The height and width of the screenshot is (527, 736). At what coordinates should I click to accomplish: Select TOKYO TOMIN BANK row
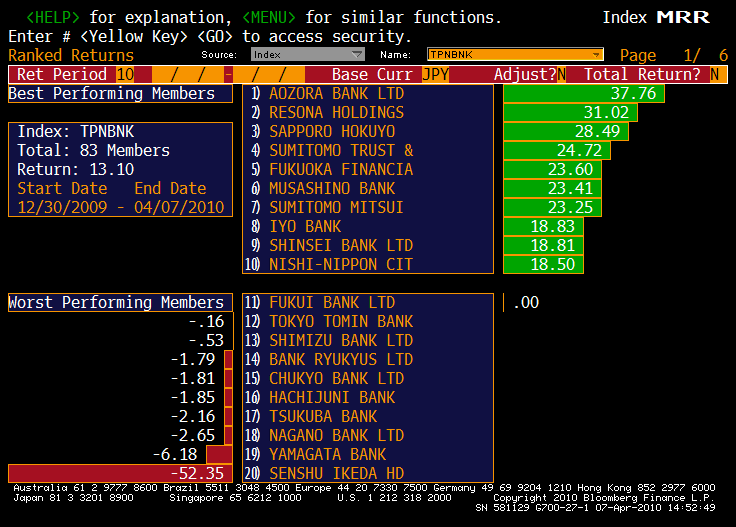click(x=368, y=321)
